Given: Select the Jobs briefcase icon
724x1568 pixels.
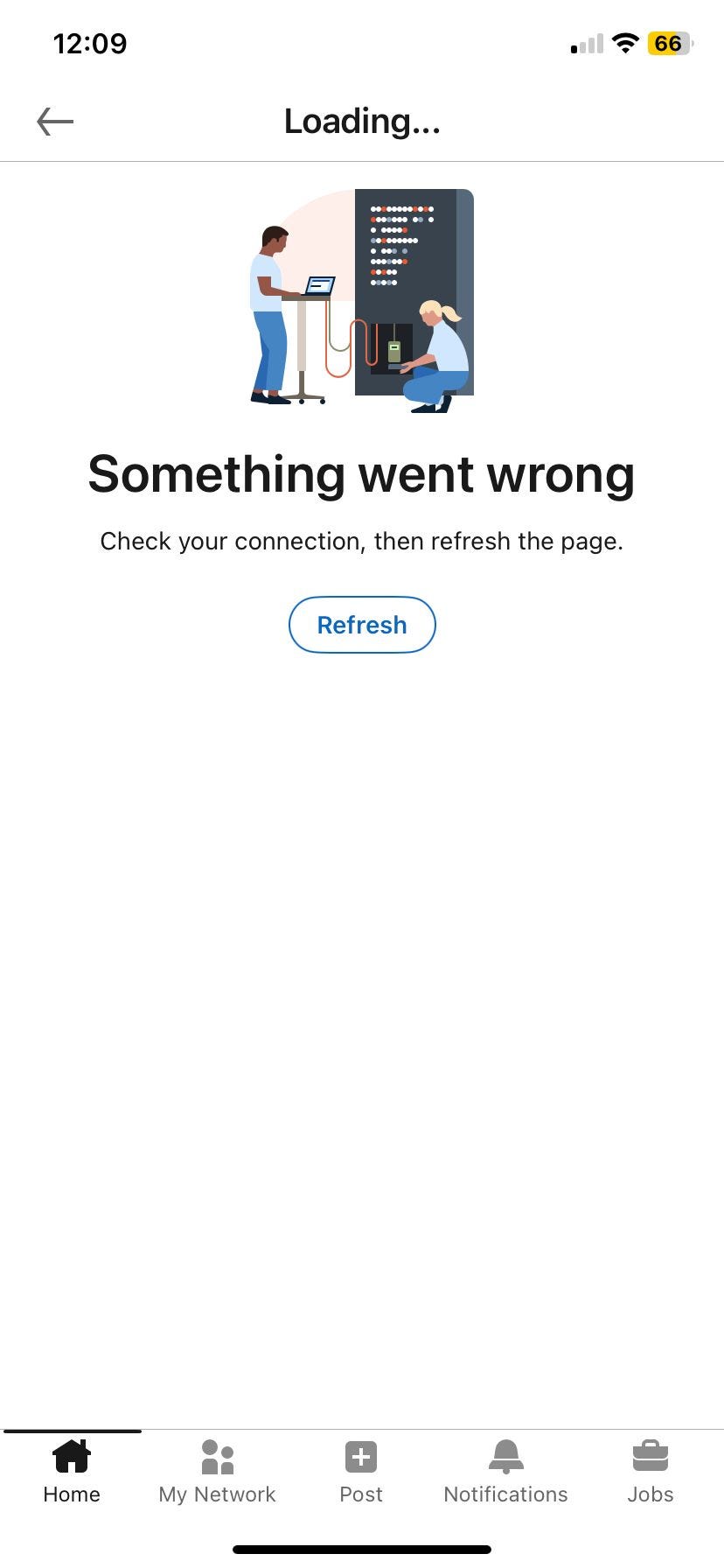Looking at the screenshot, I should pyautogui.click(x=651, y=1456).
